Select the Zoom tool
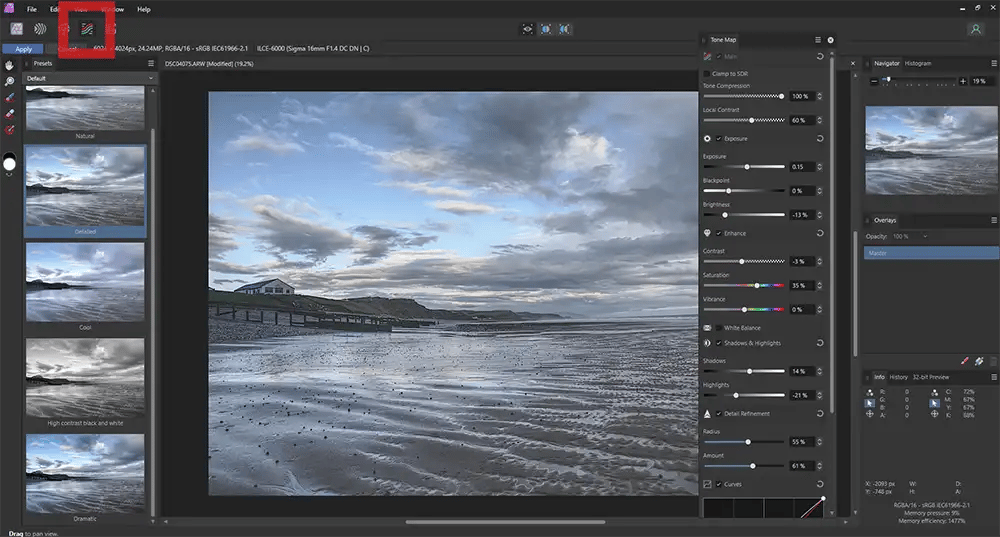This screenshot has width=1000, height=537. (10, 82)
